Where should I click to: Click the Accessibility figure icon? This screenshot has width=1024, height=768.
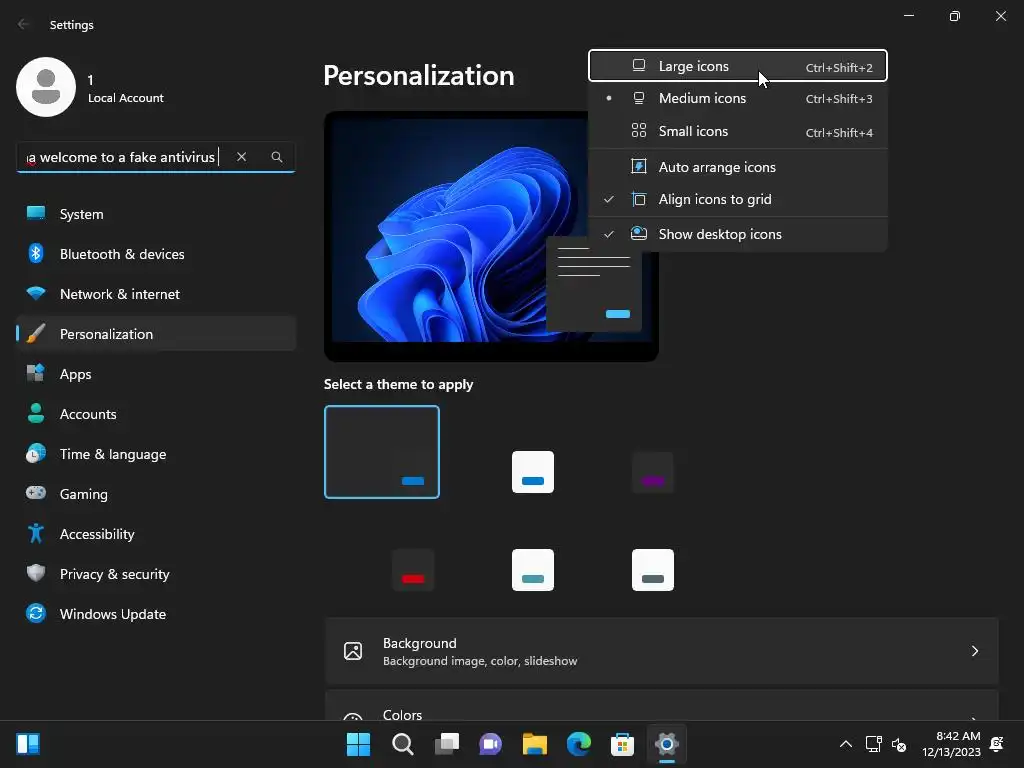(x=36, y=534)
